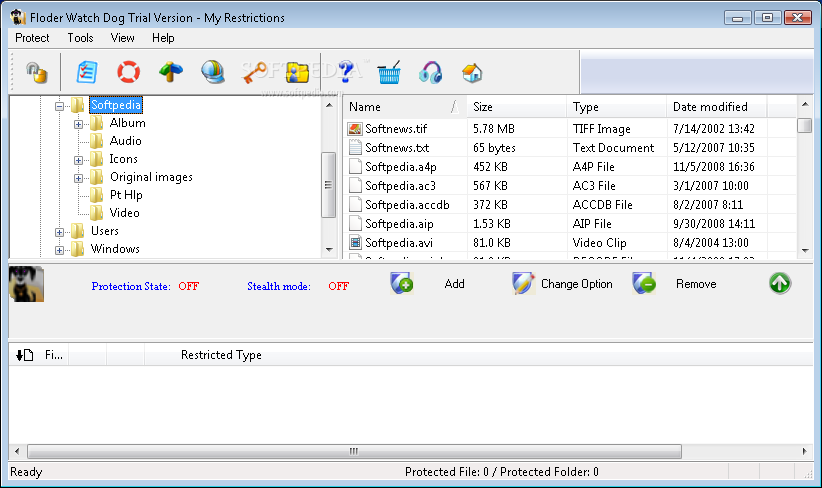Select the Video folder
822x488 pixels.
click(124, 213)
